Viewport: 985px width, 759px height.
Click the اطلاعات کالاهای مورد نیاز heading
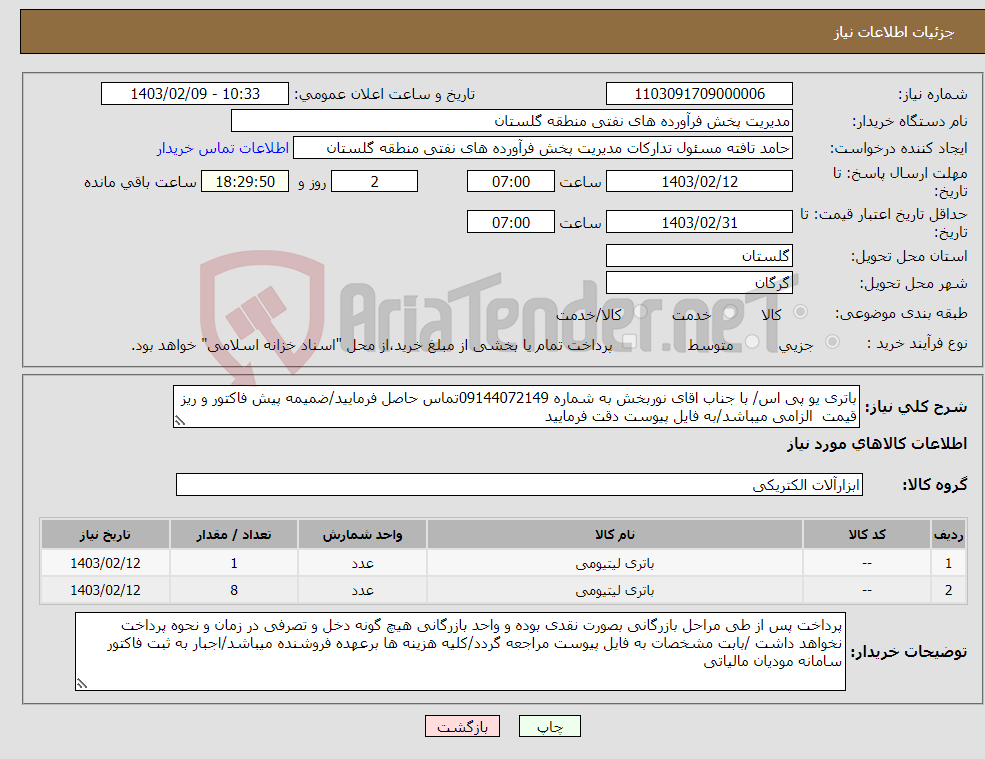(877, 444)
